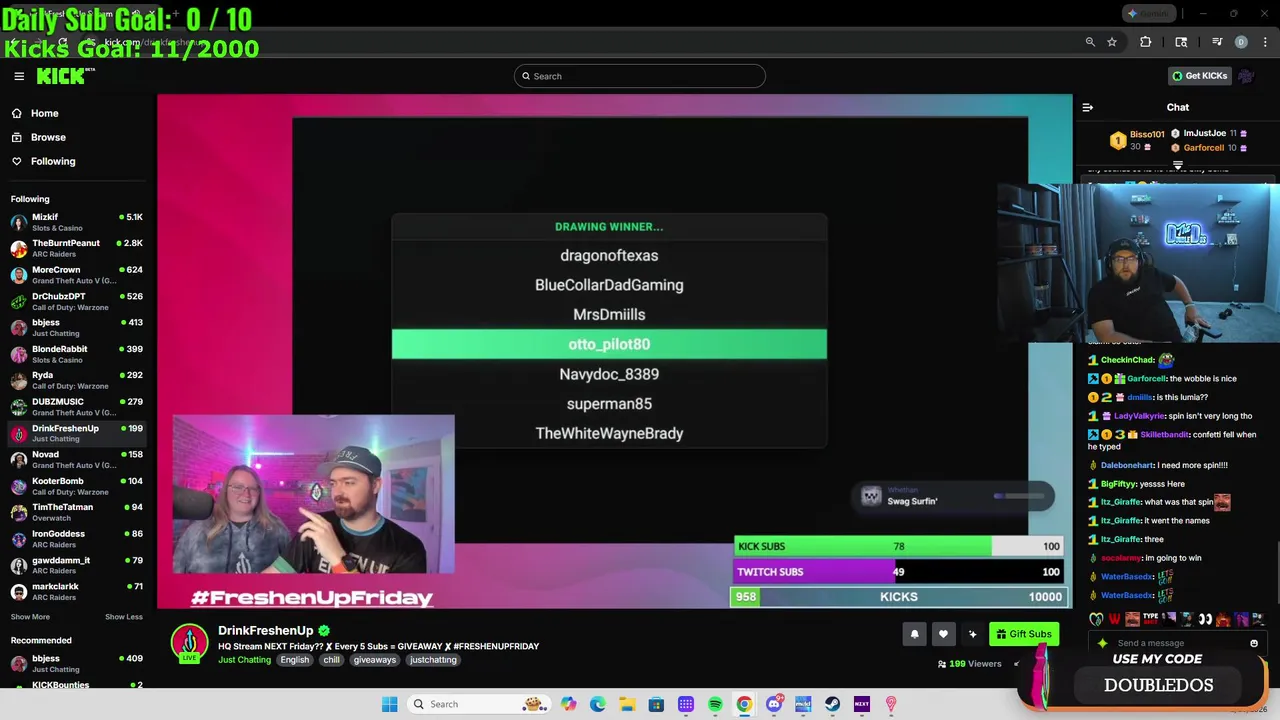Image resolution: width=1280 pixels, height=720 pixels.
Task: Open the Just Chatting category link
Action: point(244,660)
